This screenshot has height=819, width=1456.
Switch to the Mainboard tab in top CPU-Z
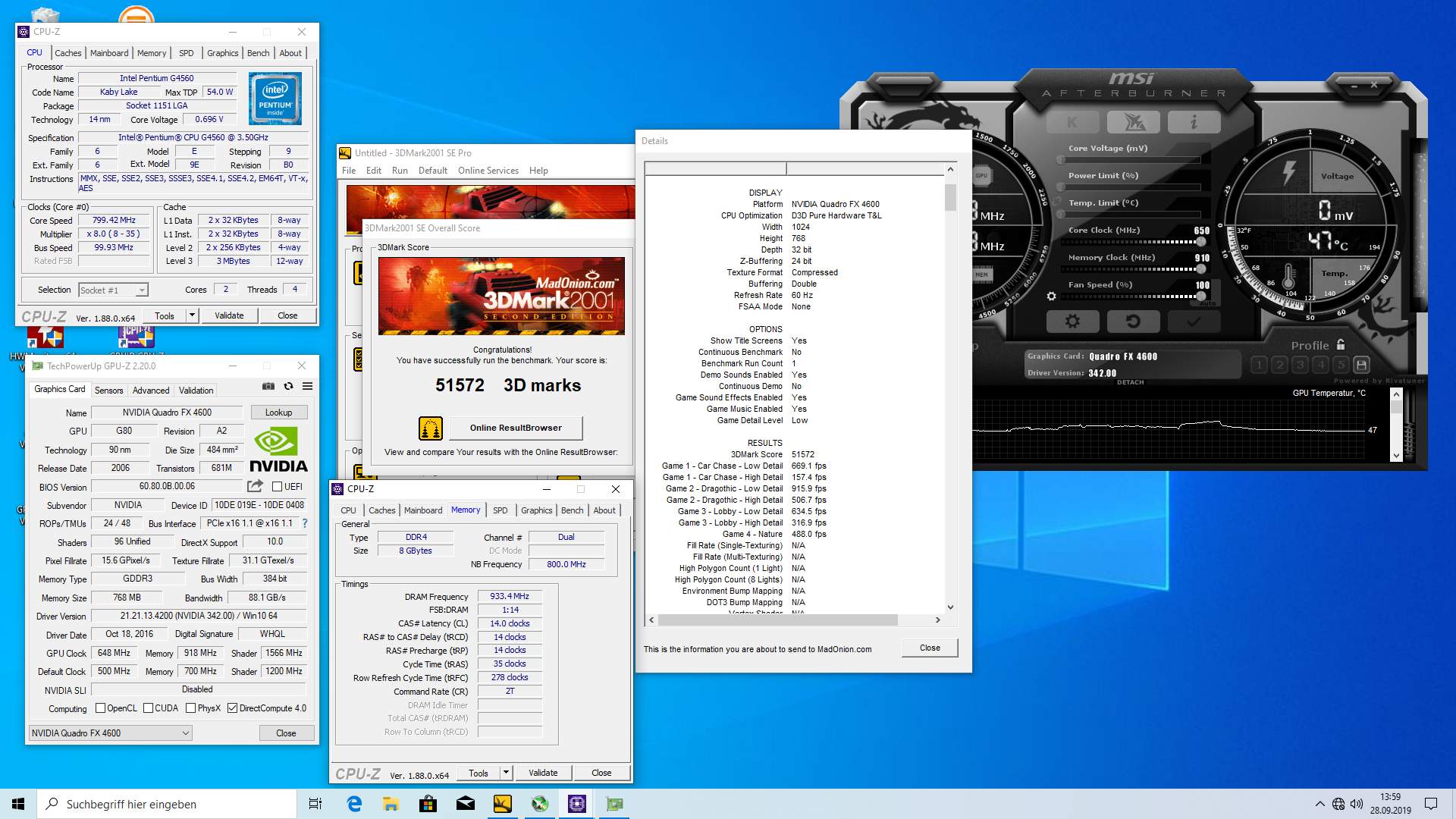(109, 53)
